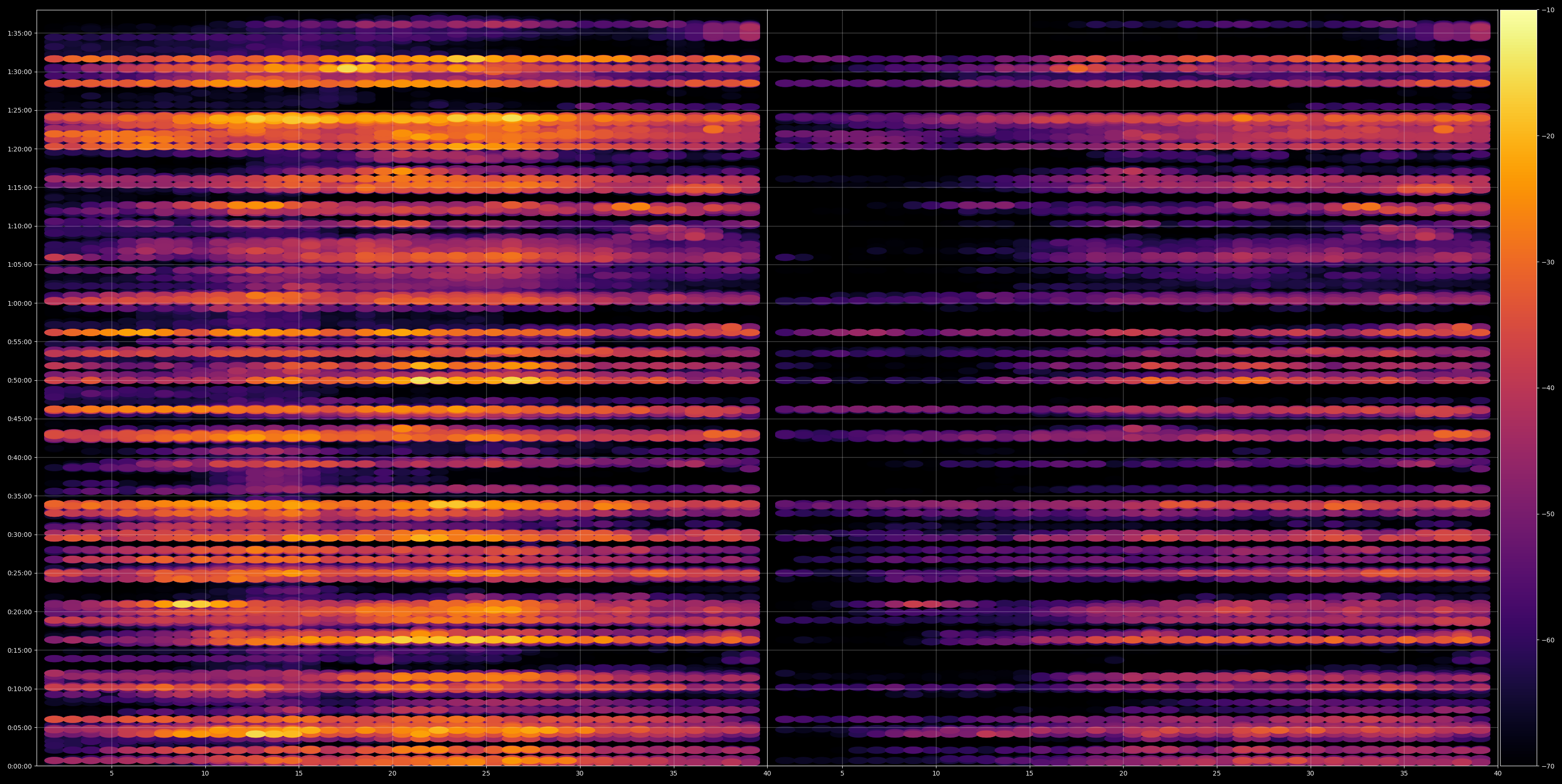Viewport: 1562px width, 784px height.
Task: Click x-axis label 5 of the right heatmap
Action: coord(842,774)
